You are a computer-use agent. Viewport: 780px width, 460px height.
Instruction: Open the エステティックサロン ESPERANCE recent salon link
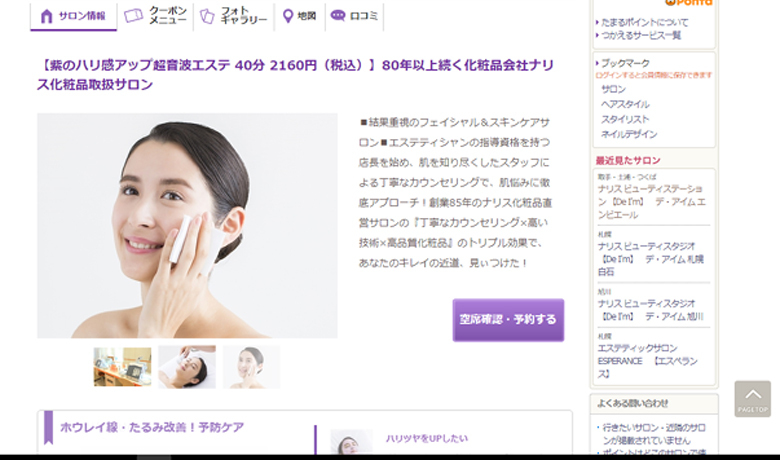[x=648, y=361]
